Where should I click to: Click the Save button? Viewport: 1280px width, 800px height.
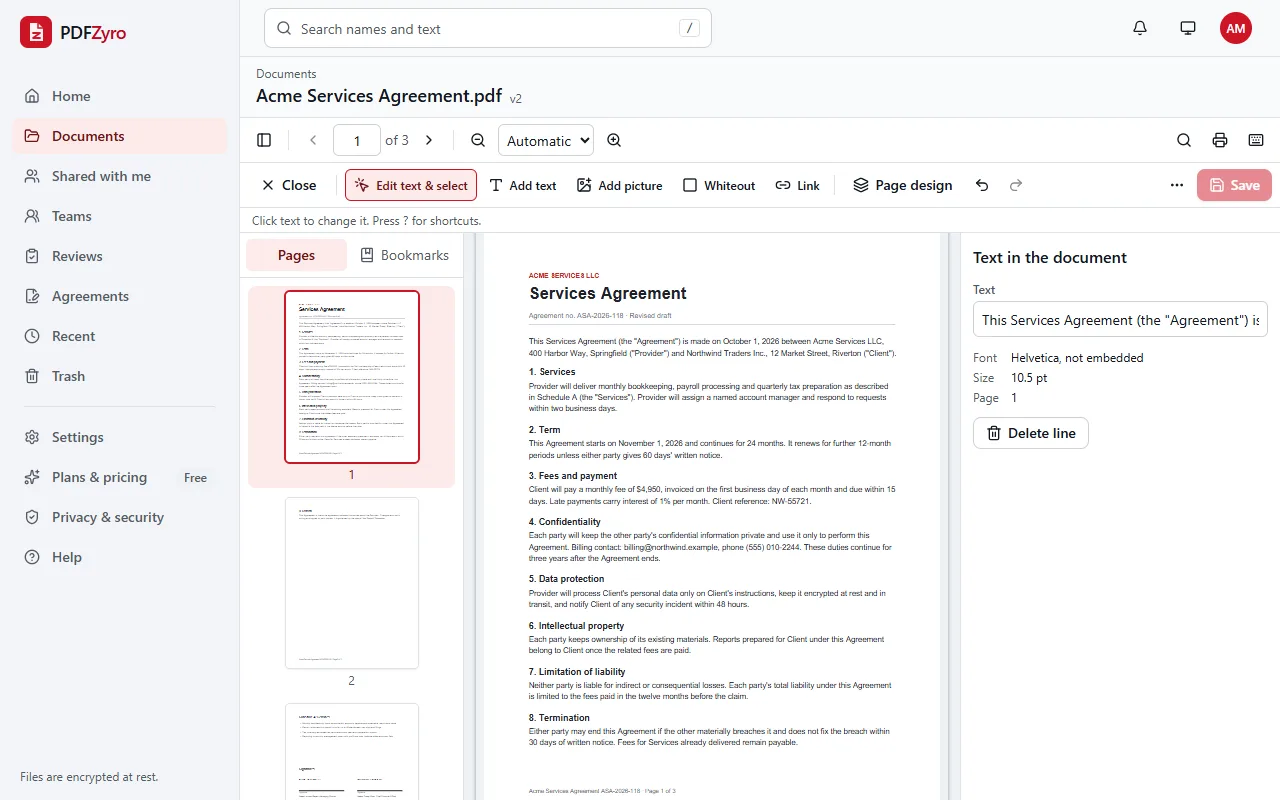1234,185
